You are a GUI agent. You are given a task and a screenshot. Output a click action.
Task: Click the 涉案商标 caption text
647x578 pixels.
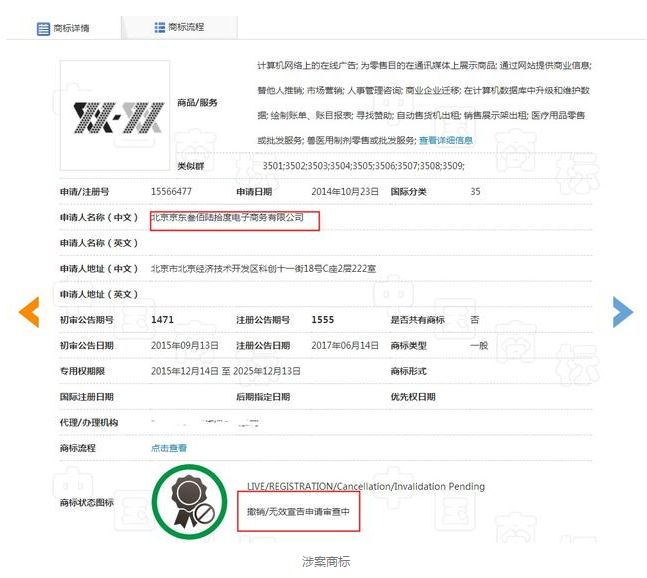tap(326, 561)
